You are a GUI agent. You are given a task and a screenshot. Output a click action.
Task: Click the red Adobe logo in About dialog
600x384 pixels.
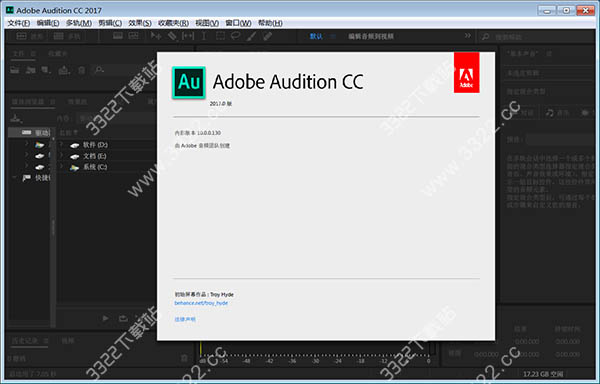pos(466,73)
